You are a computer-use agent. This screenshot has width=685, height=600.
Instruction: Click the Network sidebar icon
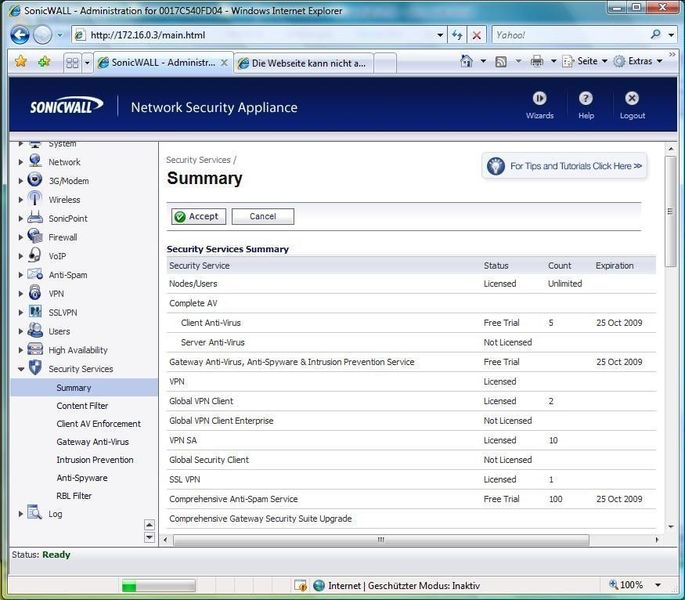pos(35,161)
